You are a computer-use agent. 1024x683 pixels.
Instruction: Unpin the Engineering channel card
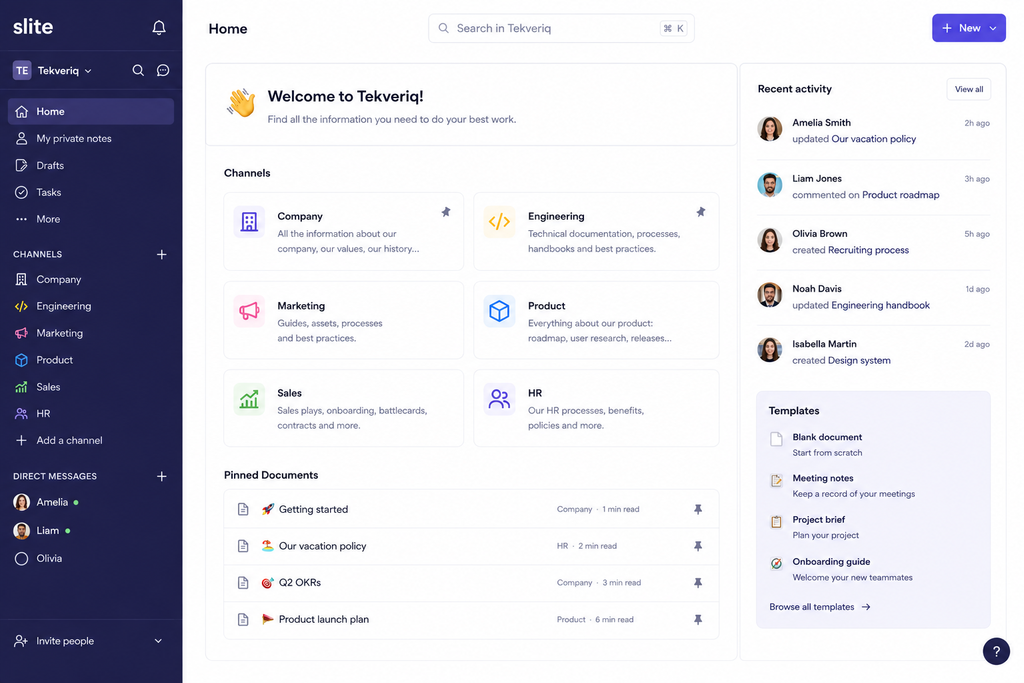point(701,212)
